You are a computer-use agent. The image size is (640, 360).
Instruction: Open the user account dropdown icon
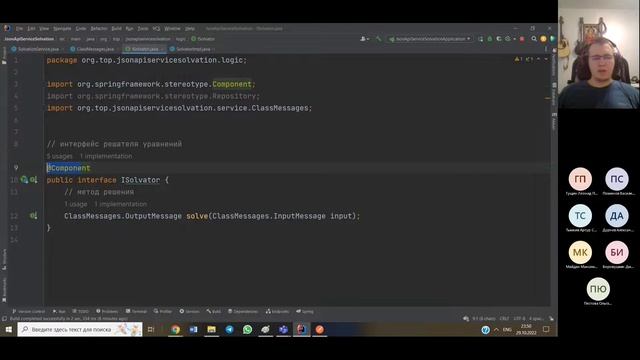click(364, 39)
